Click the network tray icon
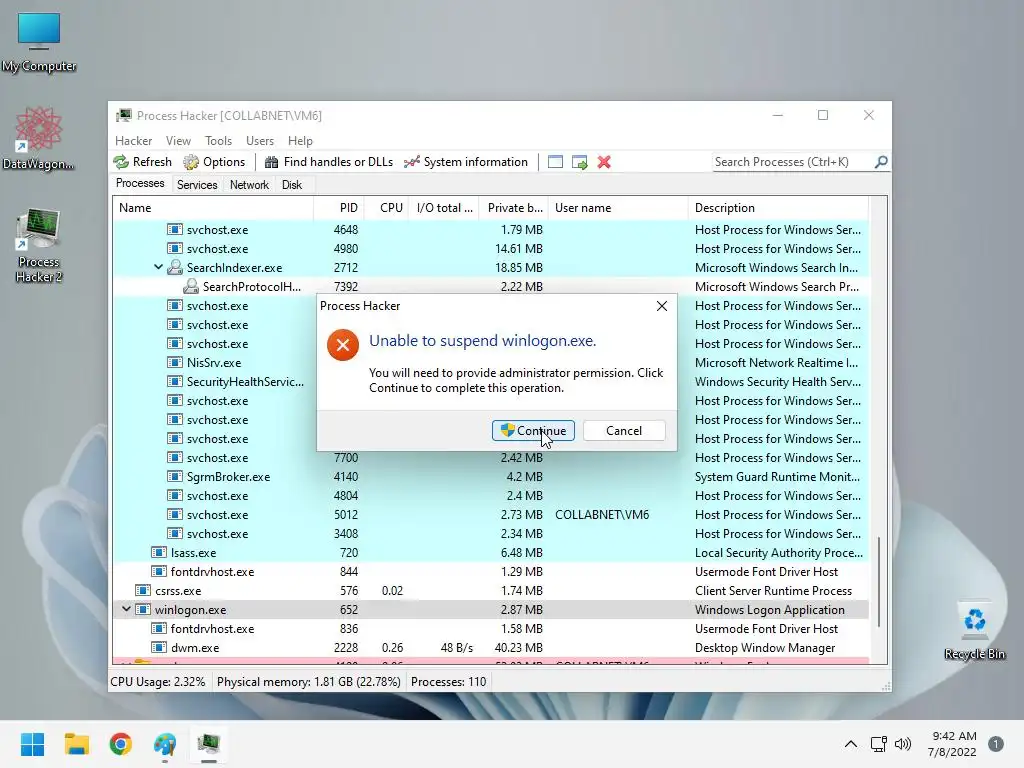The image size is (1024, 768). click(x=878, y=744)
